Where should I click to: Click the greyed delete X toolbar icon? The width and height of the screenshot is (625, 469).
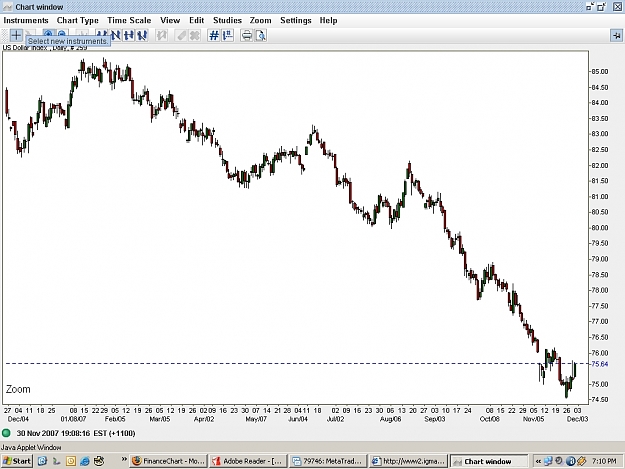pos(195,35)
